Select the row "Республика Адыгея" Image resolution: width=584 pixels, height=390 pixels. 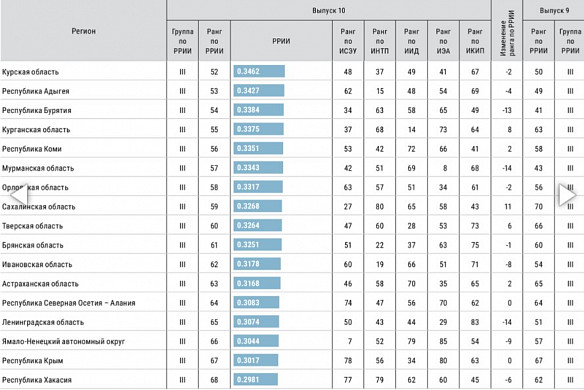click(292, 91)
